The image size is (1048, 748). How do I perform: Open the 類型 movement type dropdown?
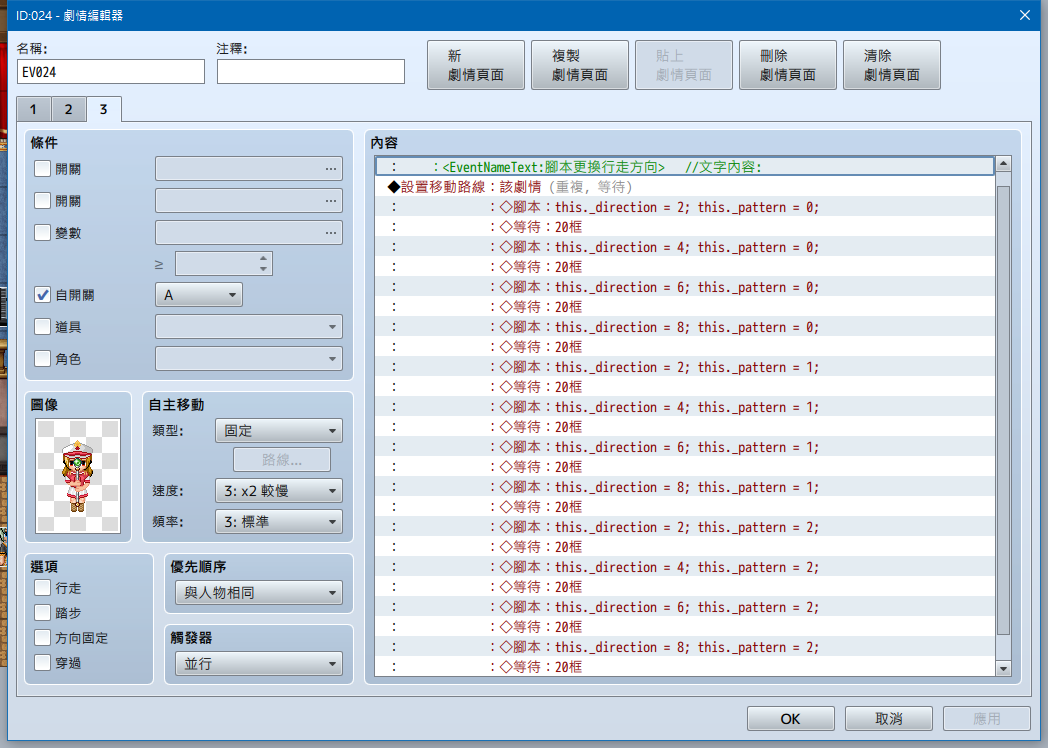(x=279, y=430)
